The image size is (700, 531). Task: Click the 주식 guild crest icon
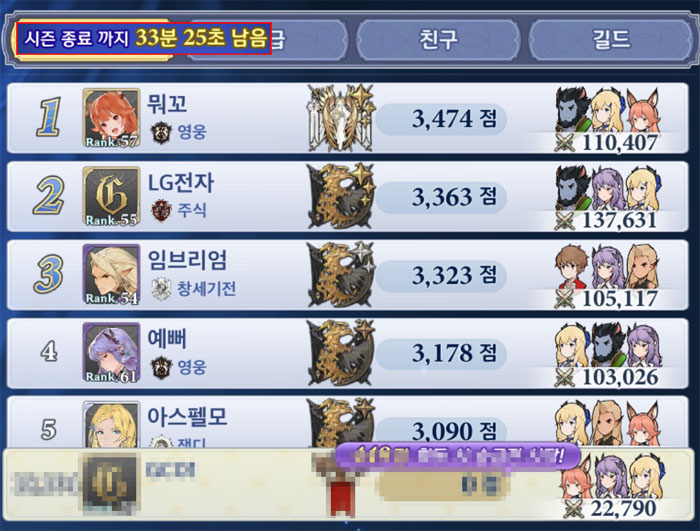pyautogui.click(x=161, y=210)
